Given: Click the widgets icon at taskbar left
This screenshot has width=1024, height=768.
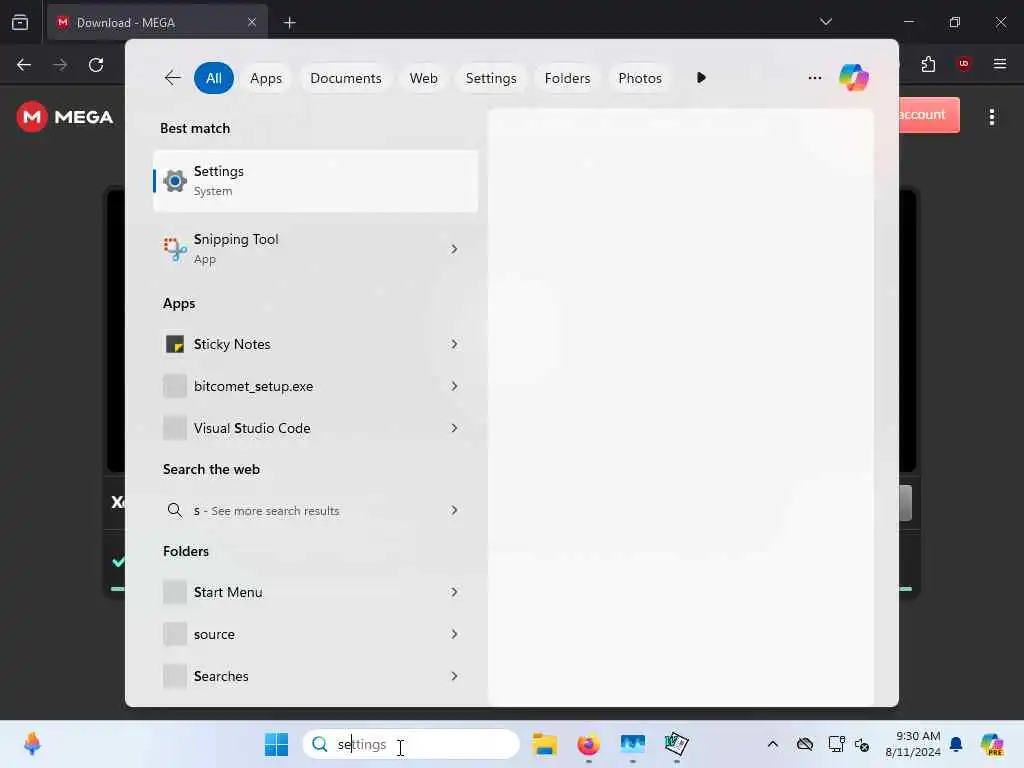Looking at the screenshot, I should 32,744.
